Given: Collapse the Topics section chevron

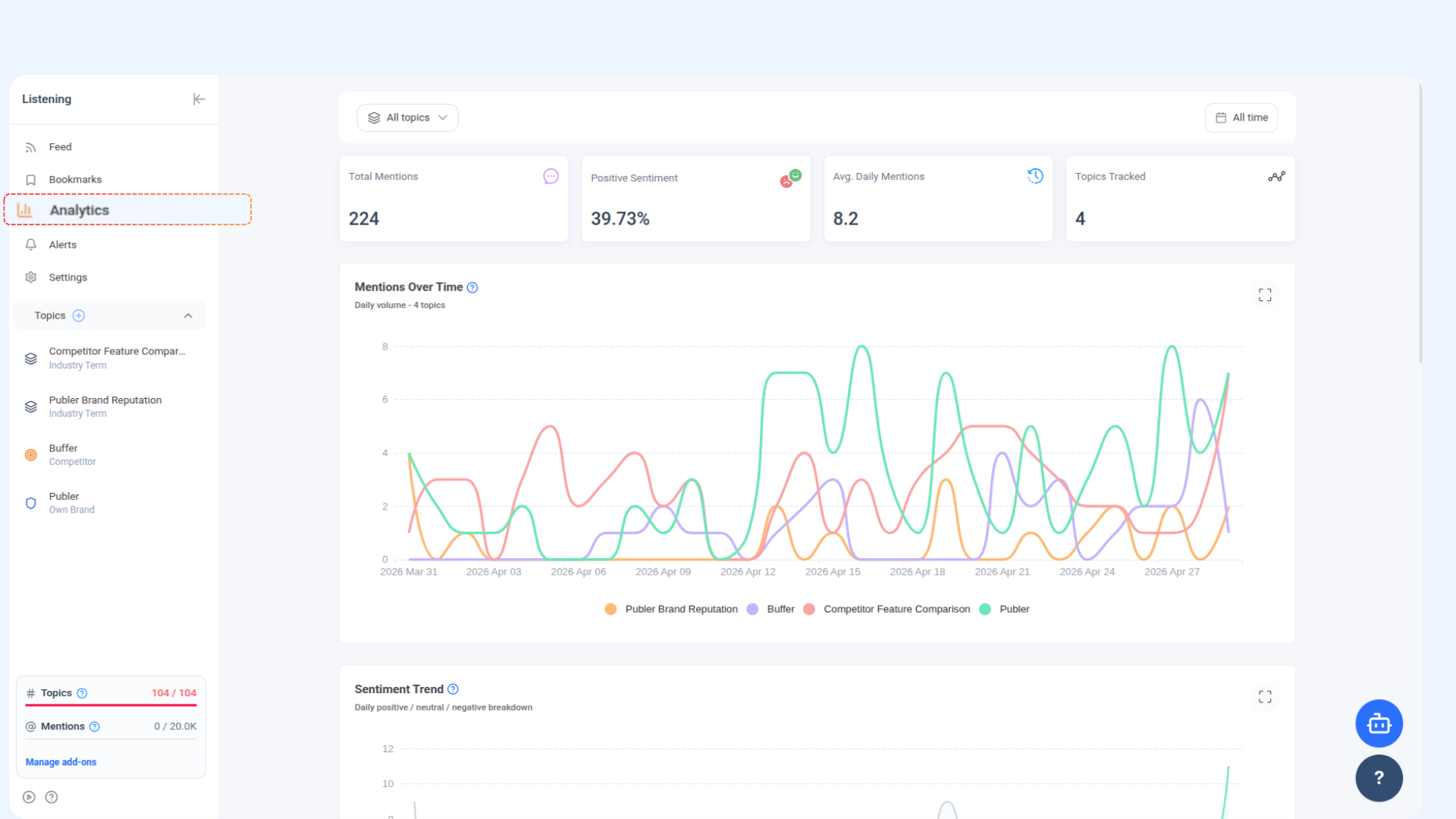Looking at the screenshot, I should coord(188,315).
